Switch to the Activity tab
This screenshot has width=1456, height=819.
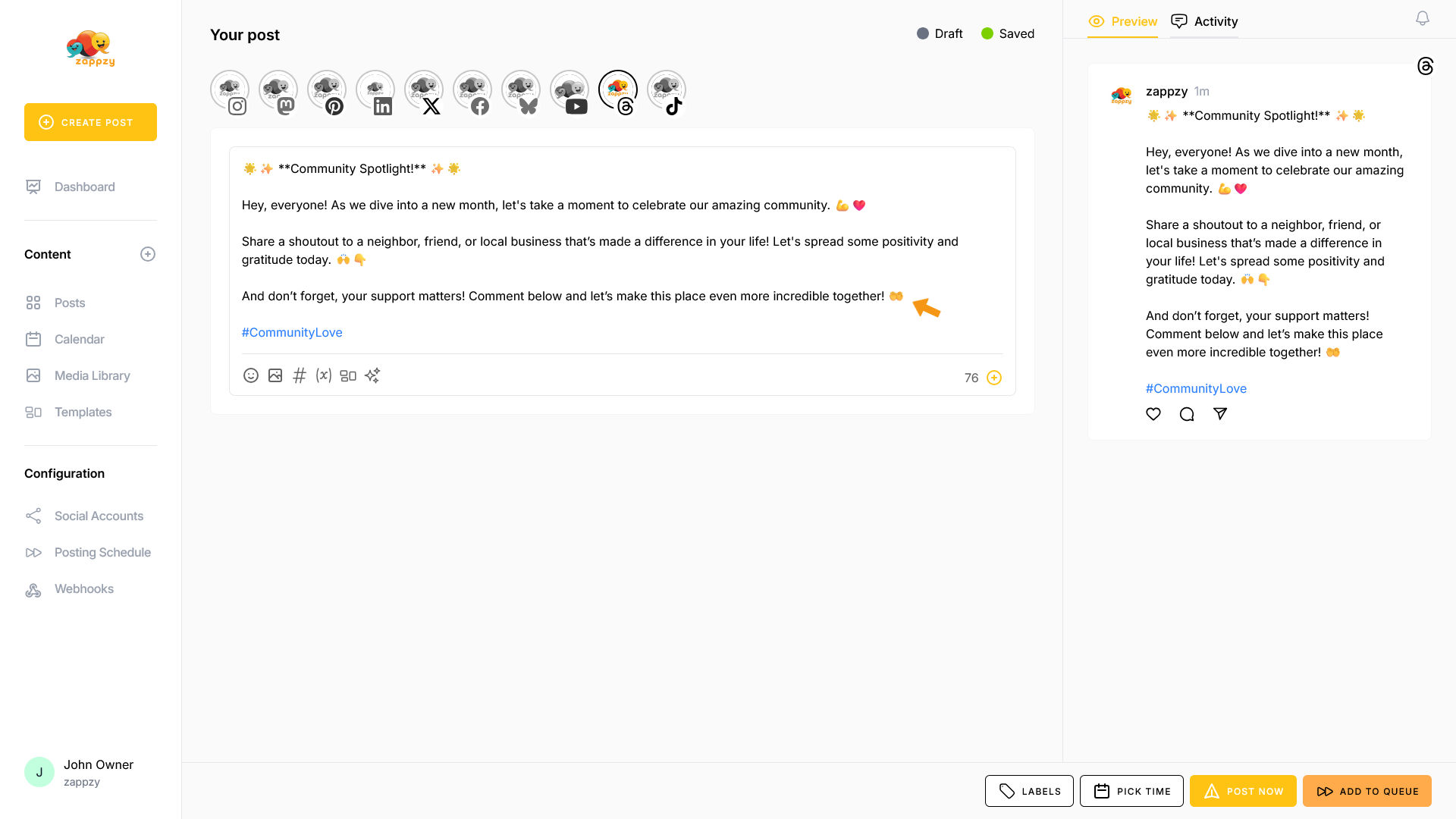[1204, 21]
